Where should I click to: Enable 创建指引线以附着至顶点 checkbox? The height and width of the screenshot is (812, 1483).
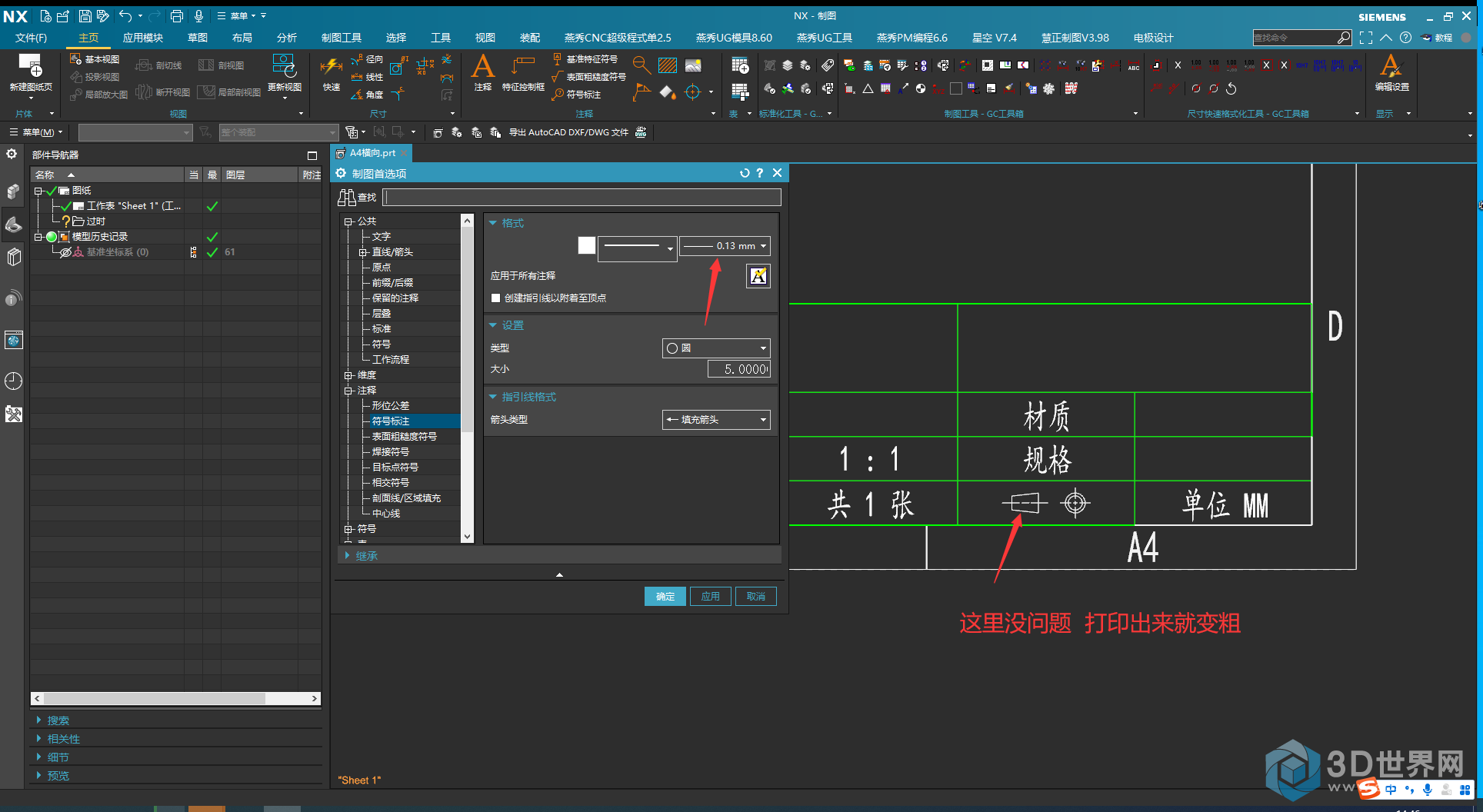496,298
